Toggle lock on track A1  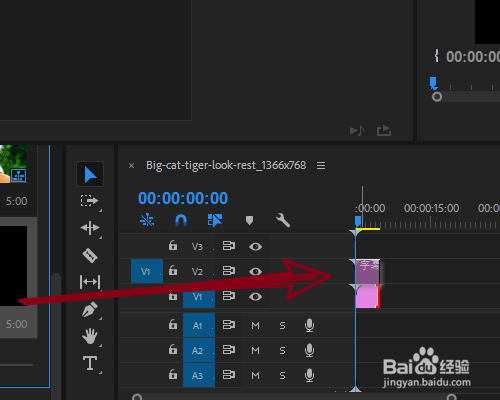[173, 324]
